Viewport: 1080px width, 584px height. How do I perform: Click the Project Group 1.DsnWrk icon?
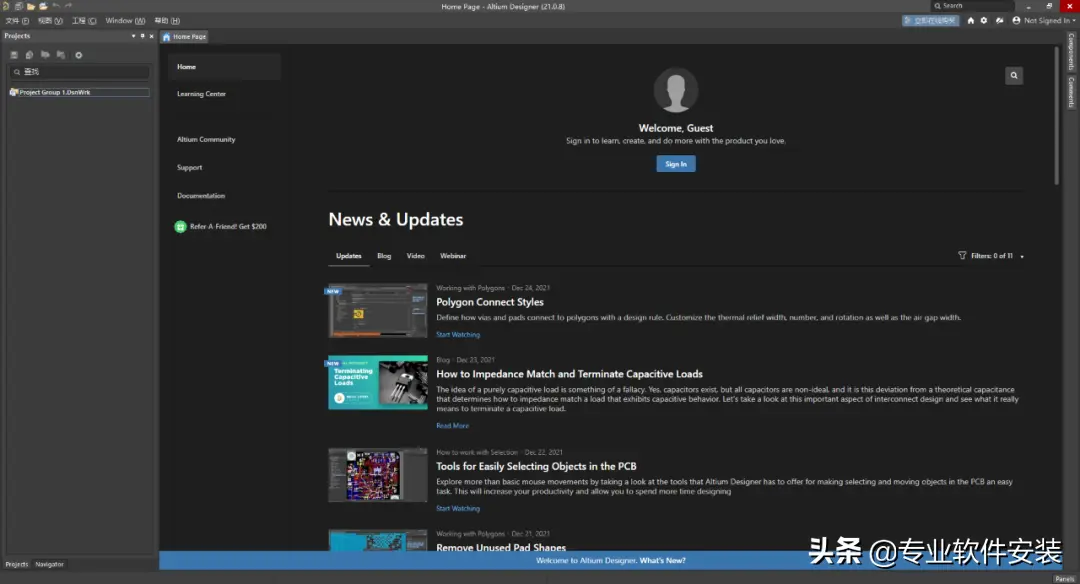pos(13,92)
